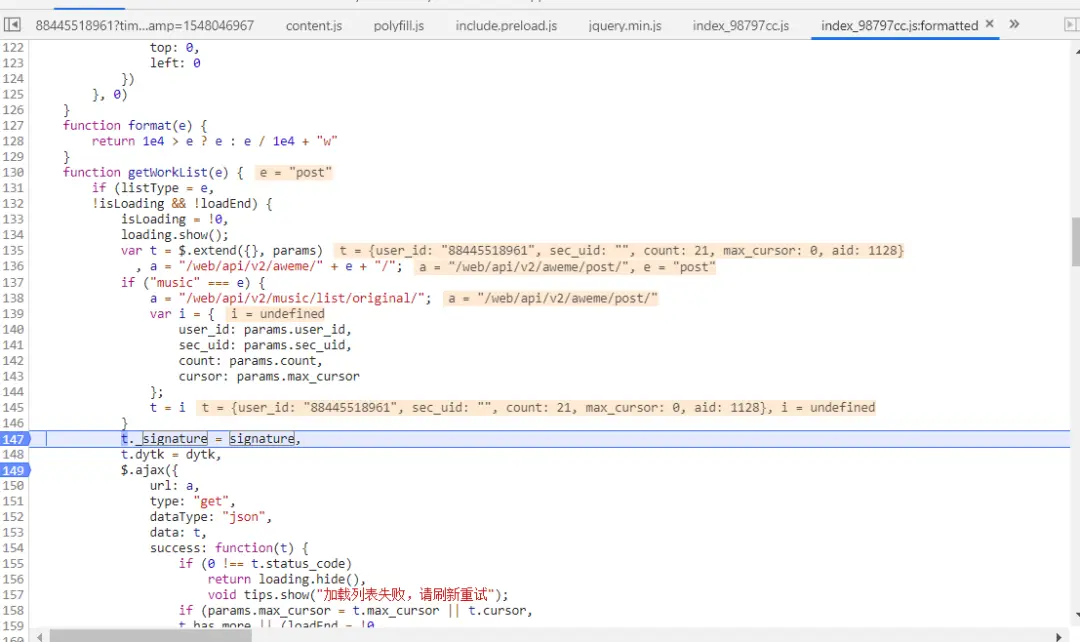
Task: Click 'loading.show();' statement
Action: coord(175,235)
